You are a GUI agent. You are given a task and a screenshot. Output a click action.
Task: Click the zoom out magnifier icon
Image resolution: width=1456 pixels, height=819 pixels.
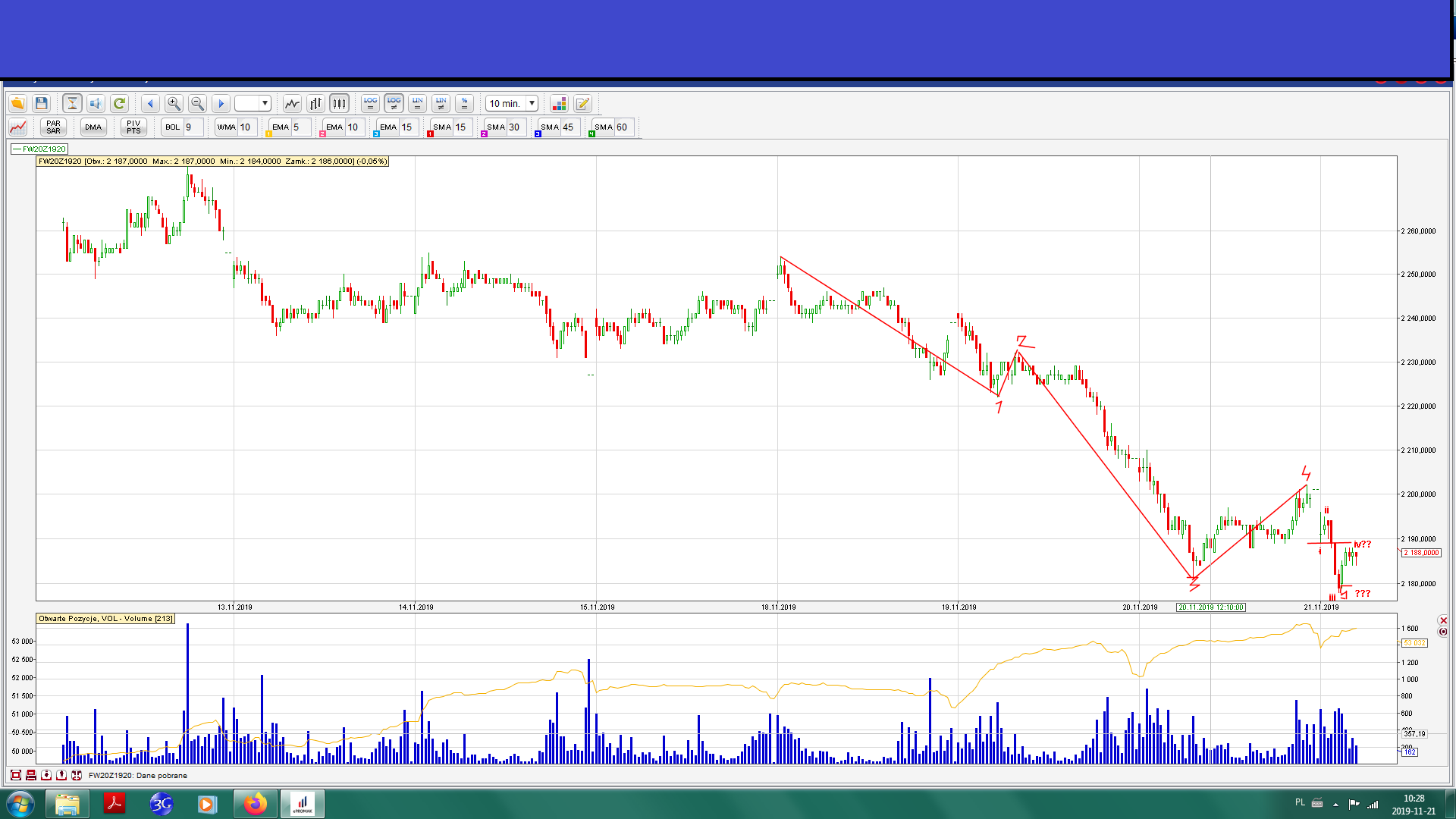197,103
